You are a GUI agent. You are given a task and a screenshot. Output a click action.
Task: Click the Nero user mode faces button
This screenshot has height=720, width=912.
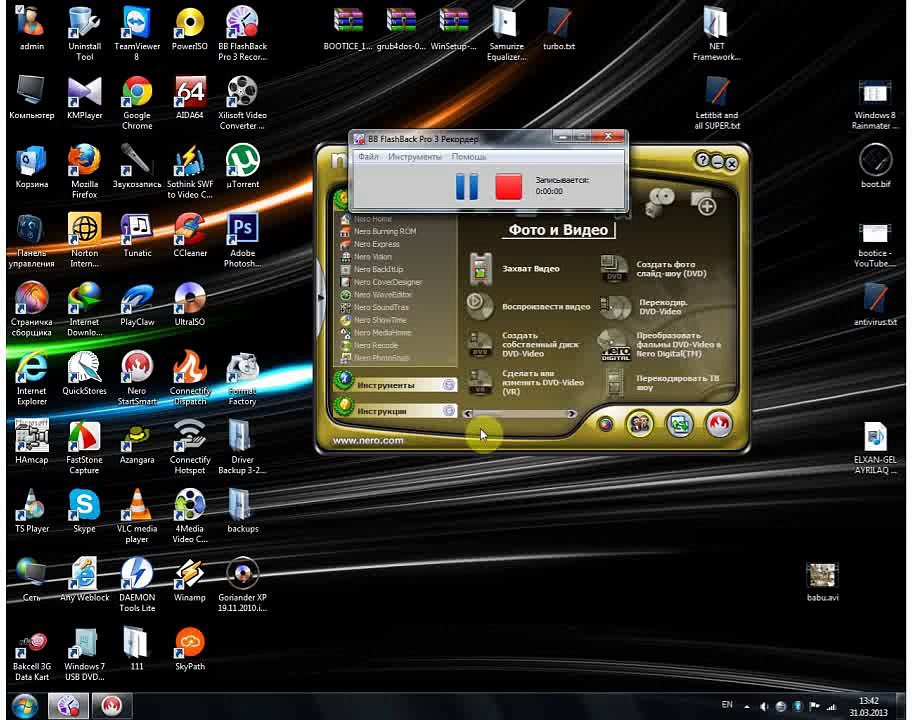tap(639, 424)
